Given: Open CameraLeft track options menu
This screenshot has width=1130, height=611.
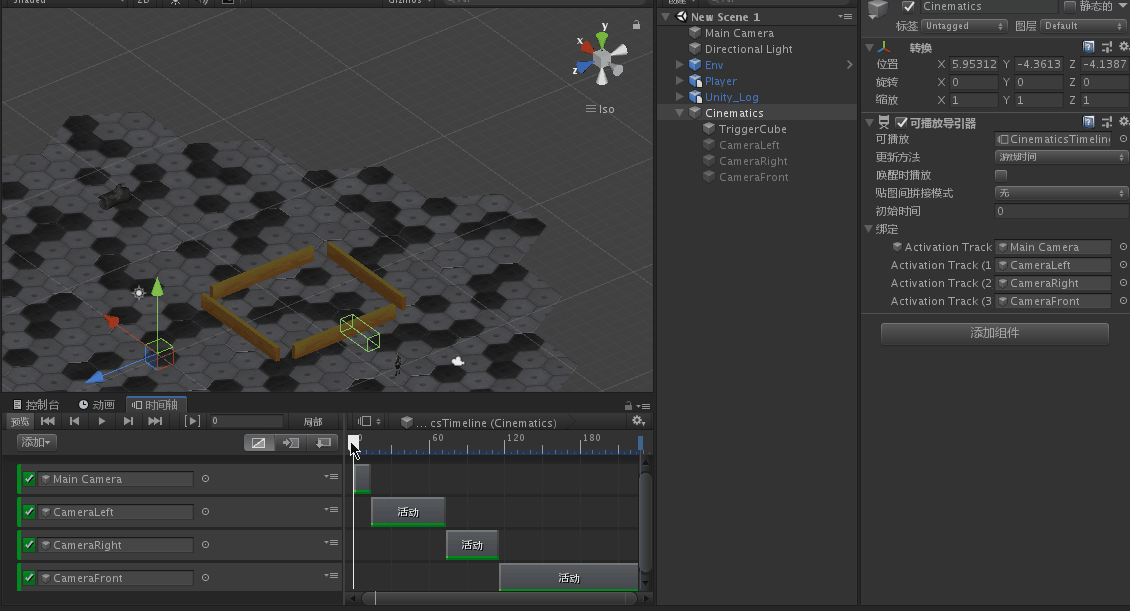Looking at the screenshot, I should click(332, 510).
